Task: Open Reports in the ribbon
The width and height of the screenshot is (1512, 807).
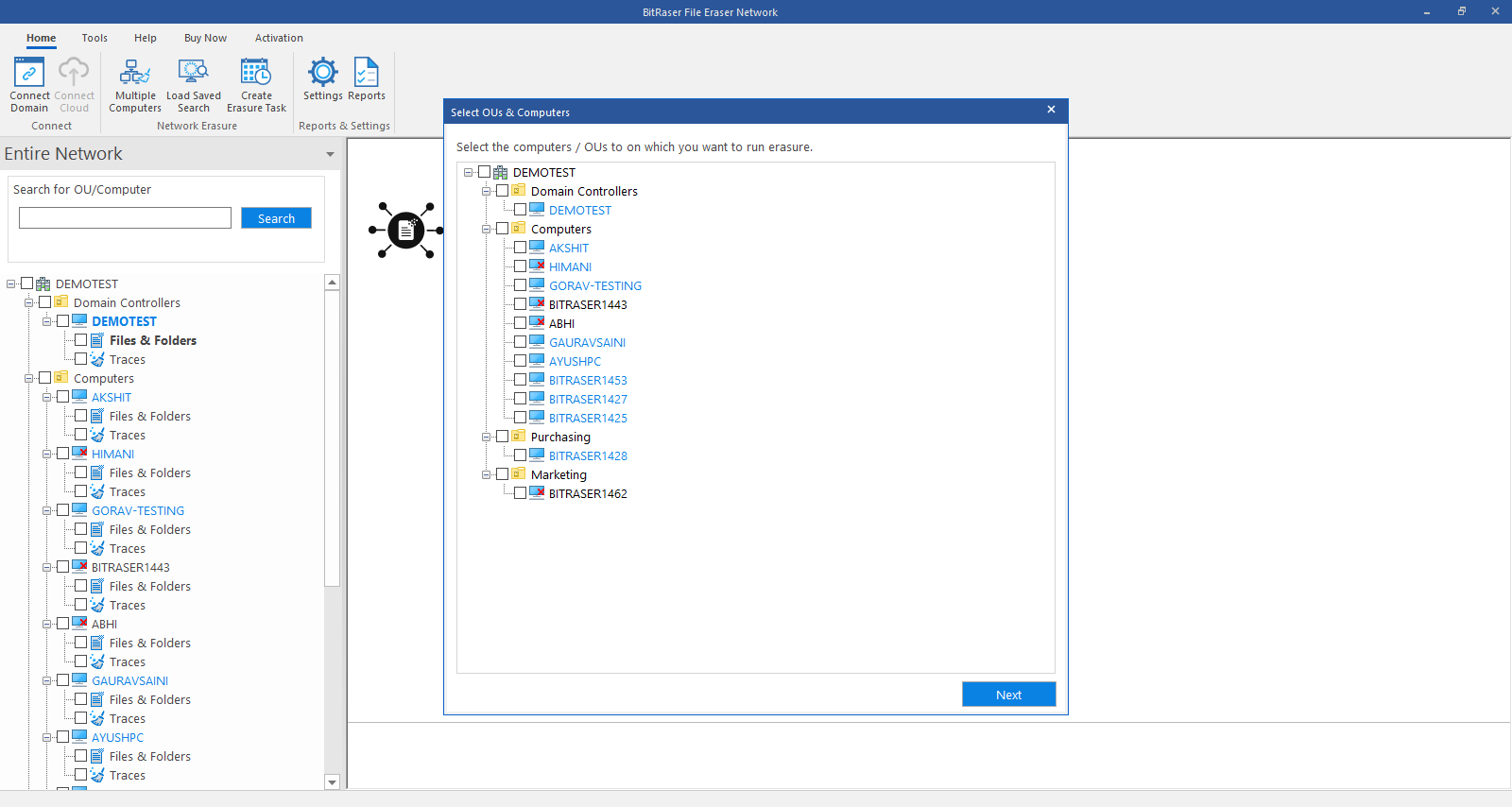Action: click(x=367, y=79)
